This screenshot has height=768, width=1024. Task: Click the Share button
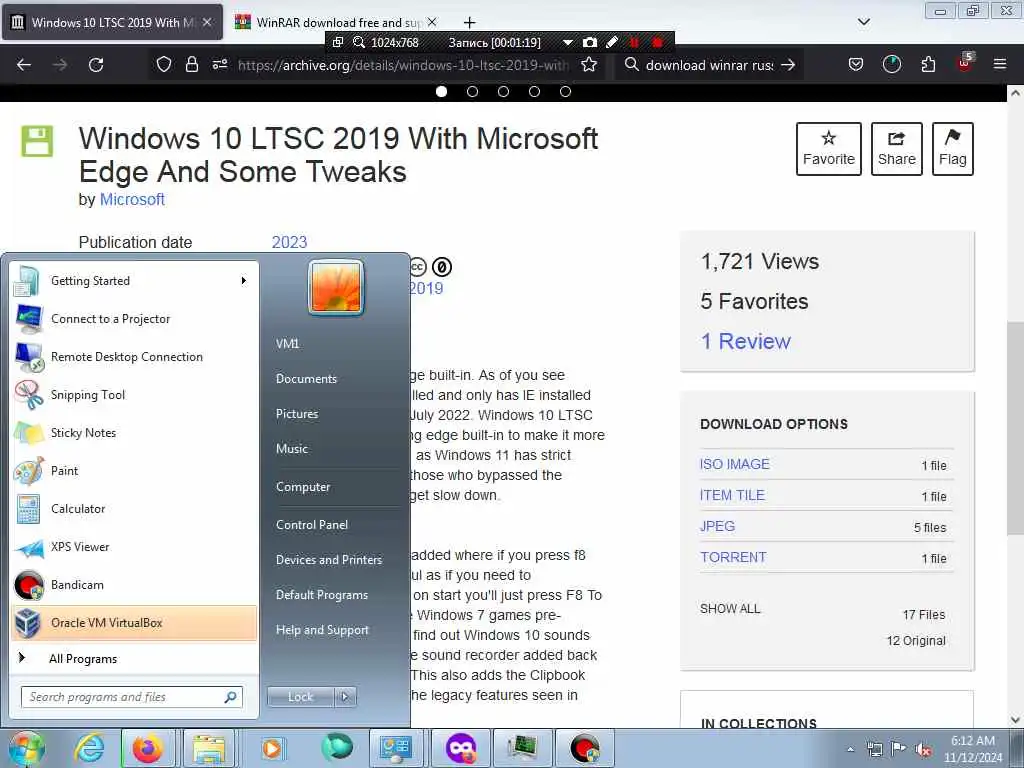897,149
